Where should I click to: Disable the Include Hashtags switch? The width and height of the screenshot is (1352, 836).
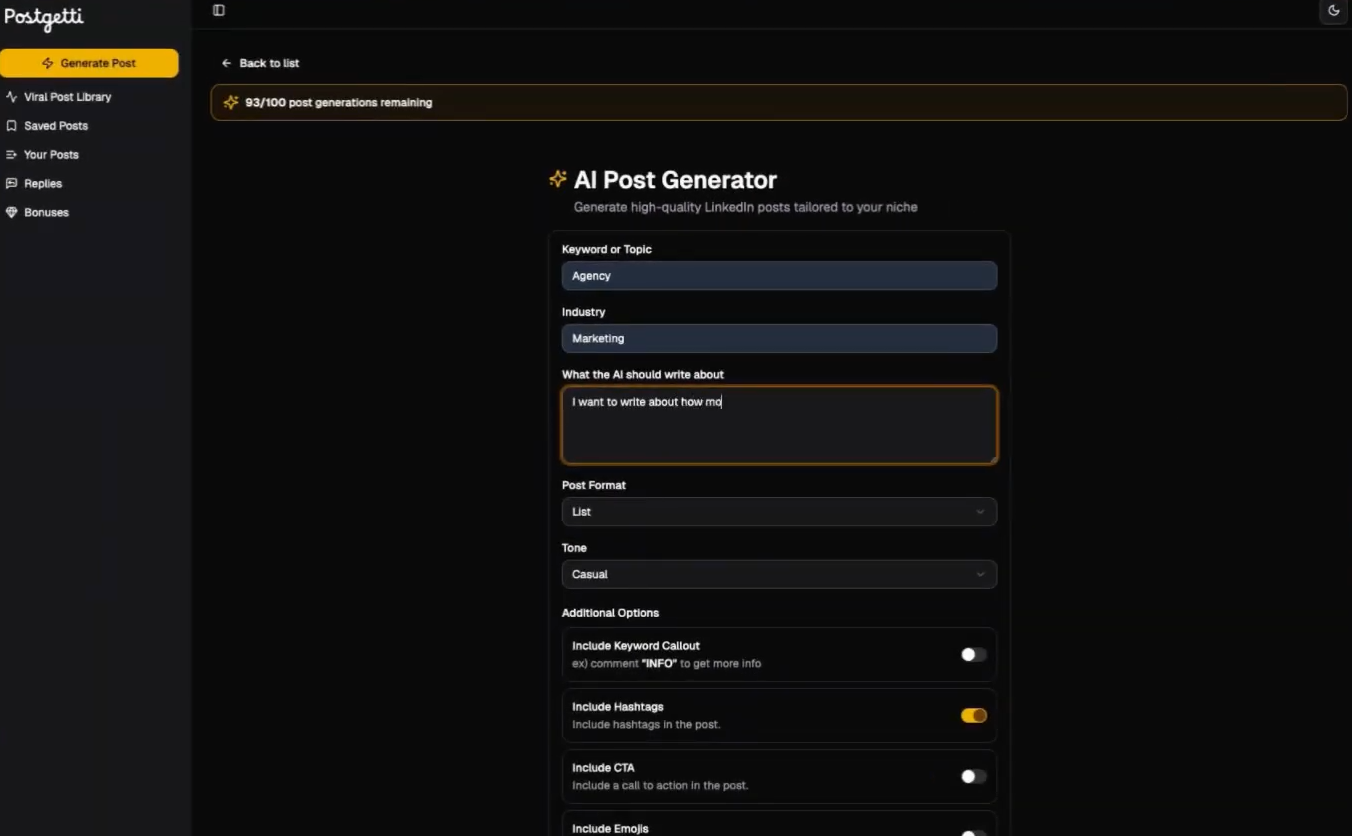click(x=971, y=715)
